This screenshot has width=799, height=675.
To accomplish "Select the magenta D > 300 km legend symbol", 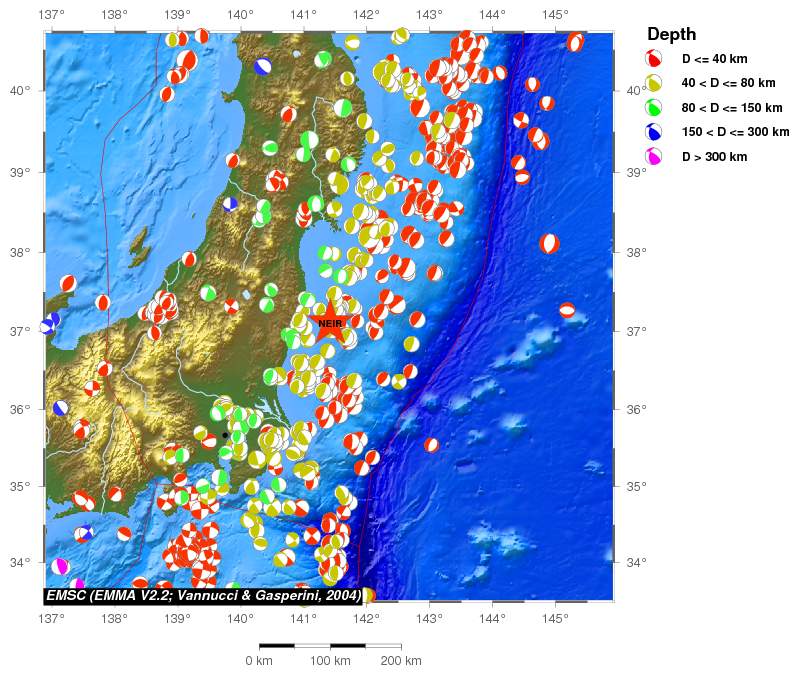I will pos(654,157).
